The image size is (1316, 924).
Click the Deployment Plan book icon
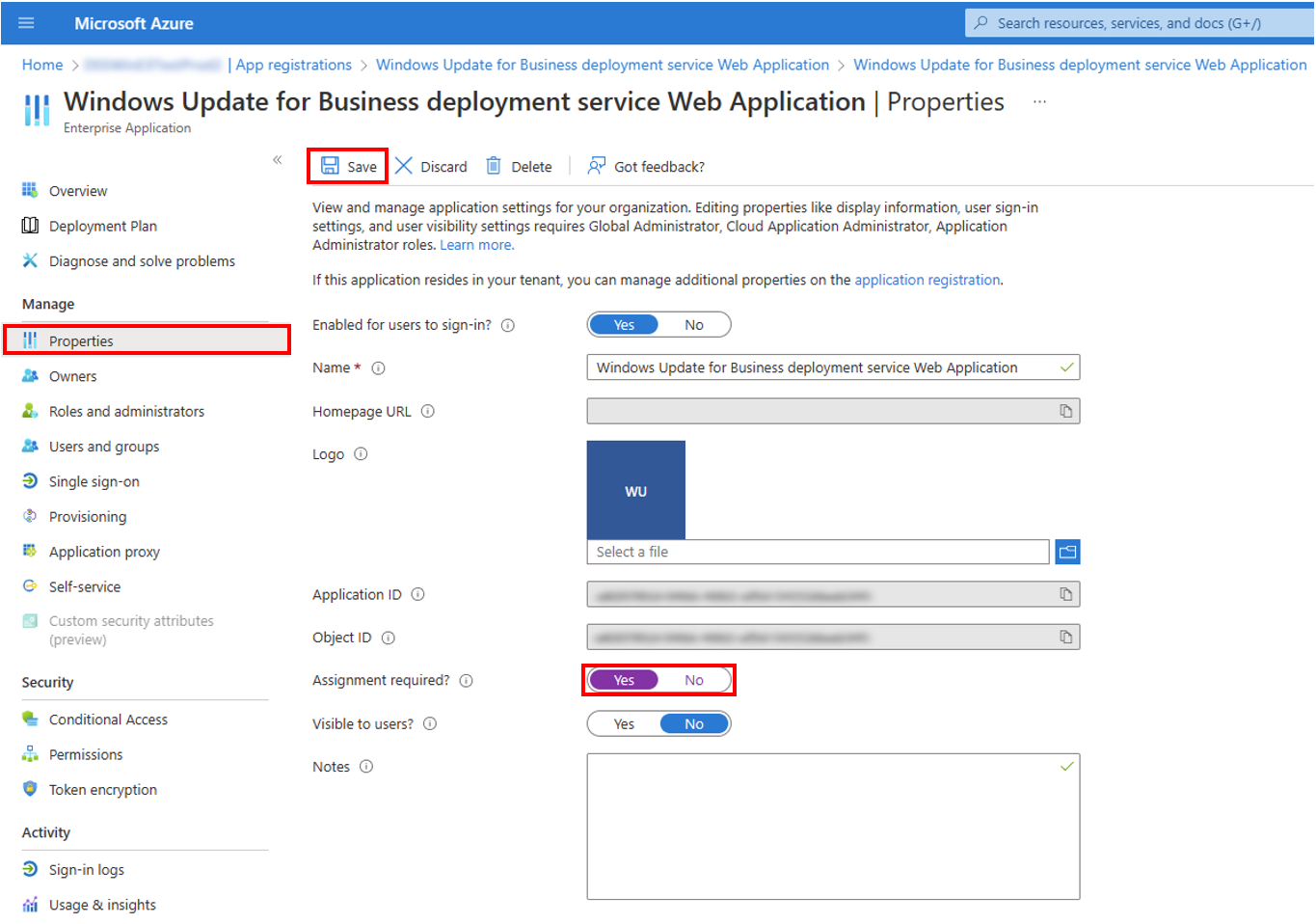coord(30,226)
